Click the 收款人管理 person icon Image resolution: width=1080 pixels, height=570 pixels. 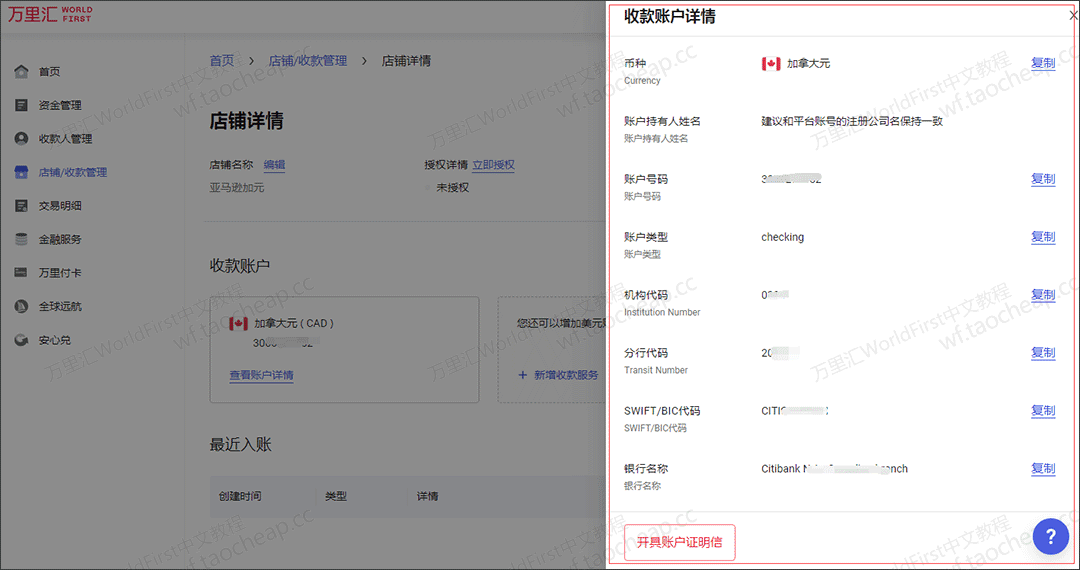21,138
